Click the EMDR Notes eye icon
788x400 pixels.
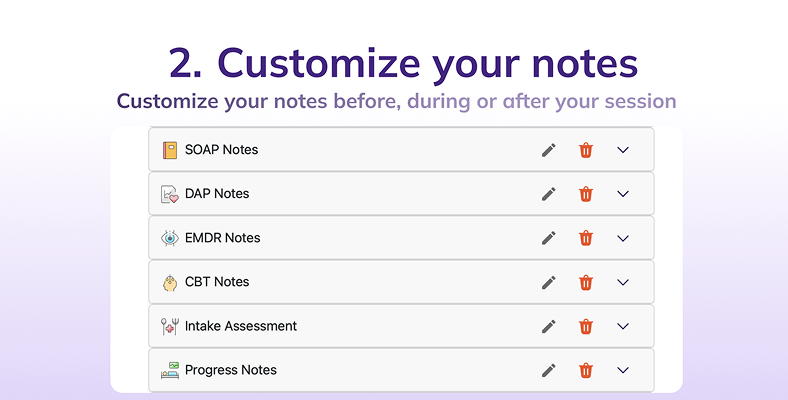pos(170,238)
